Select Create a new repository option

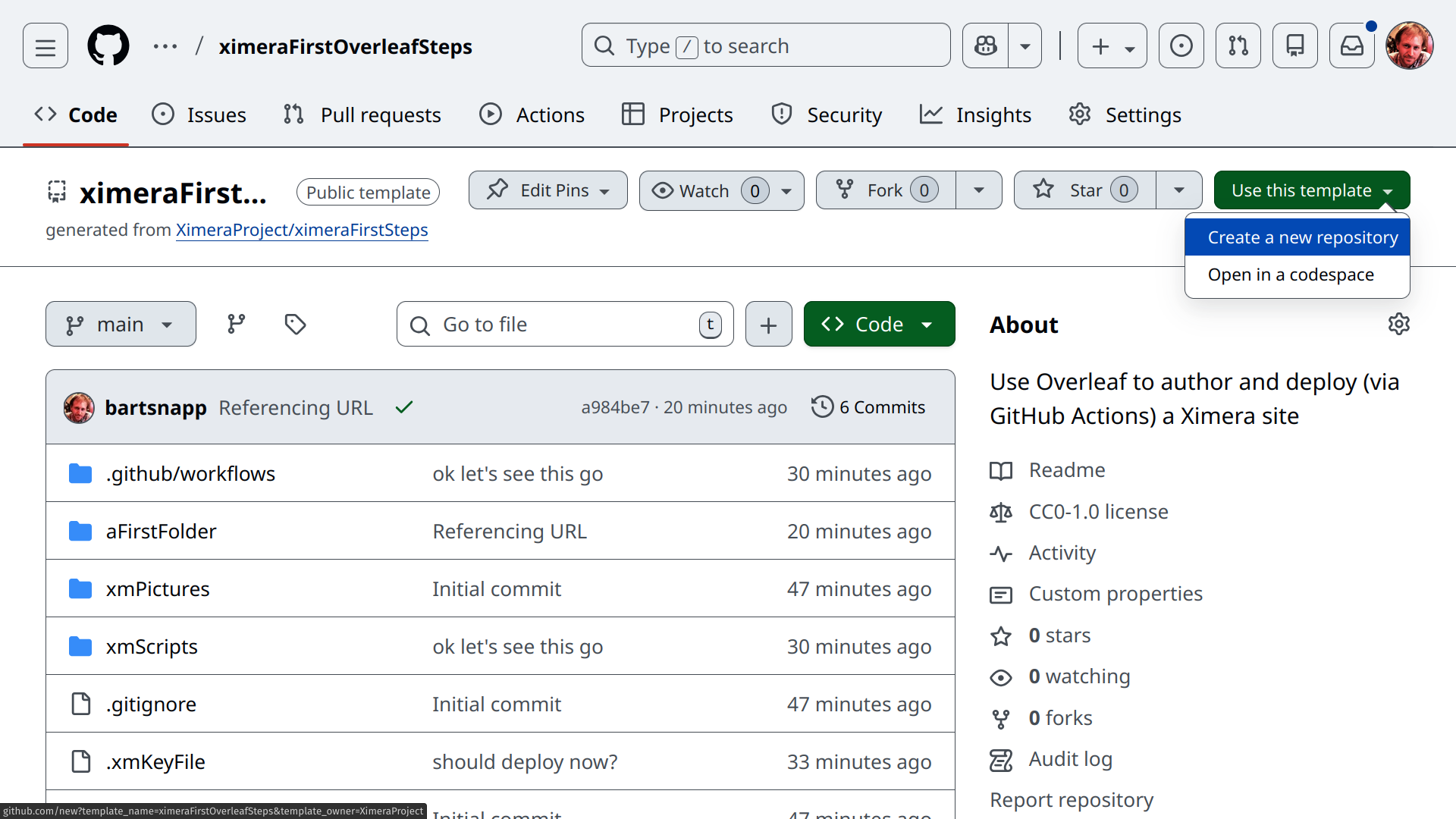coord(1302,237)
